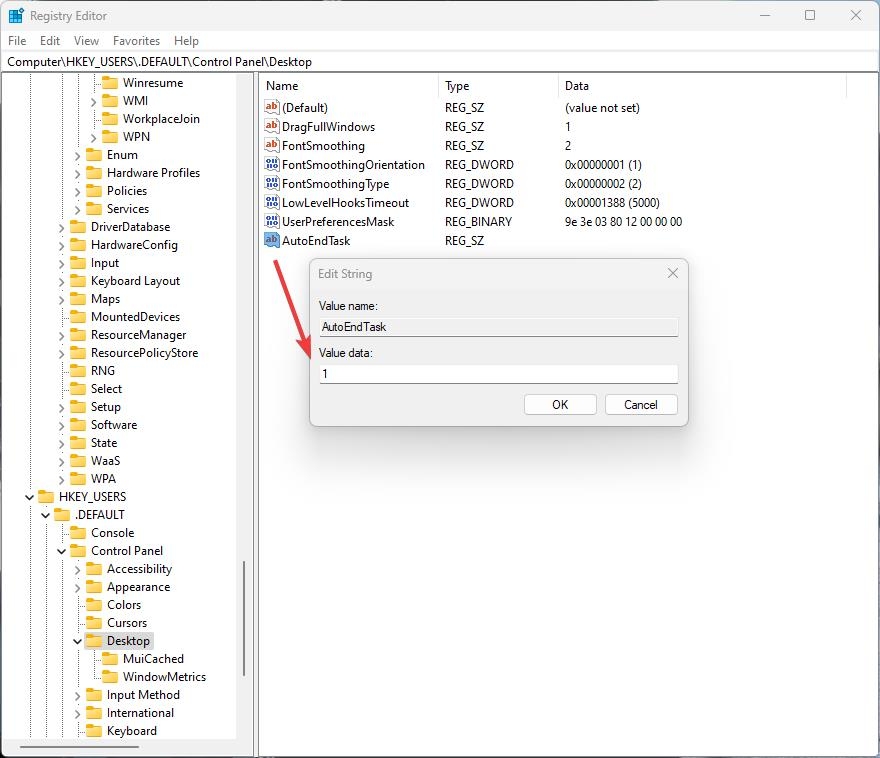Collapse the HKEY_USERS node
The image size is (880, 758).
(29, 497)
